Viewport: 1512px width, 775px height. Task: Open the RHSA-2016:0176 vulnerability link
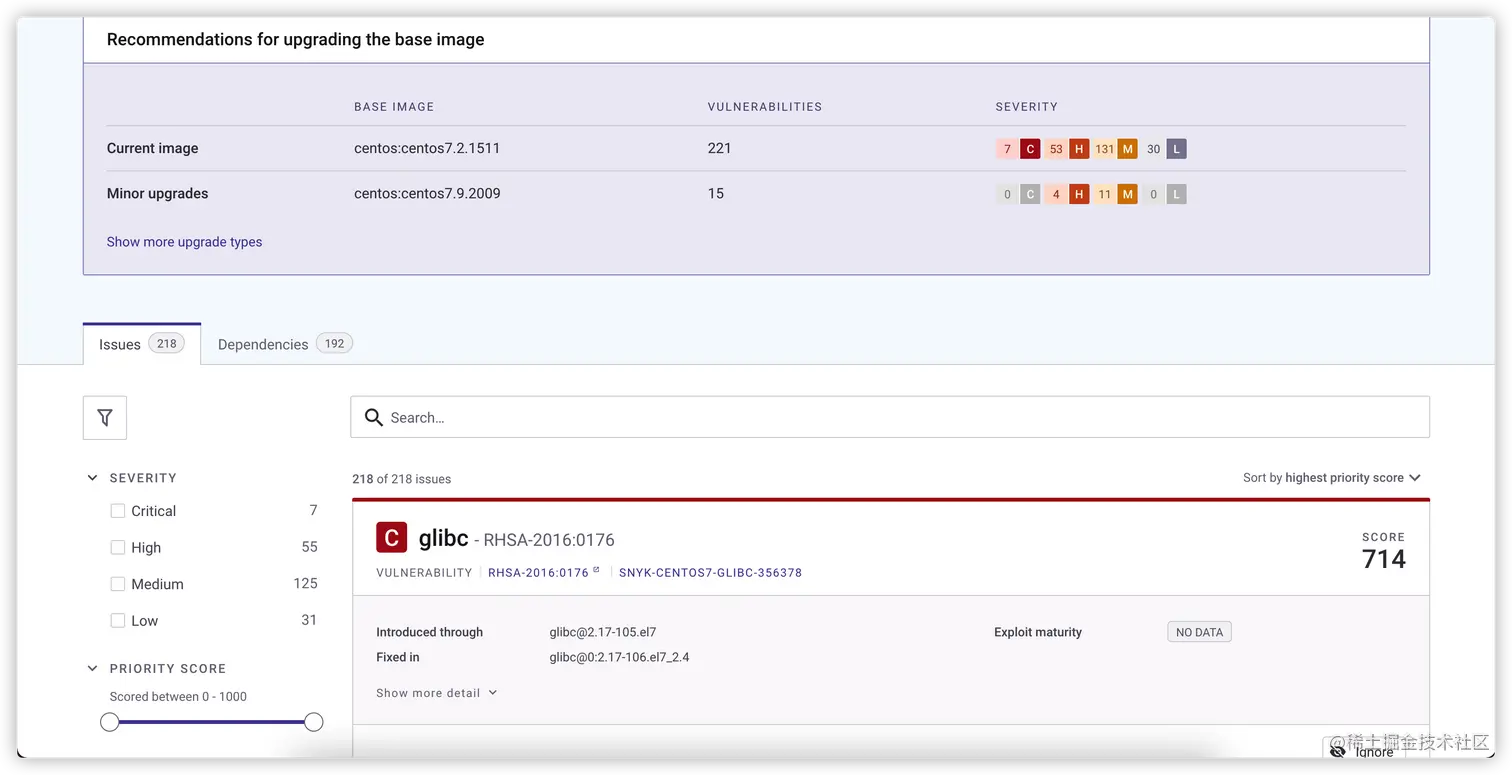538,573
